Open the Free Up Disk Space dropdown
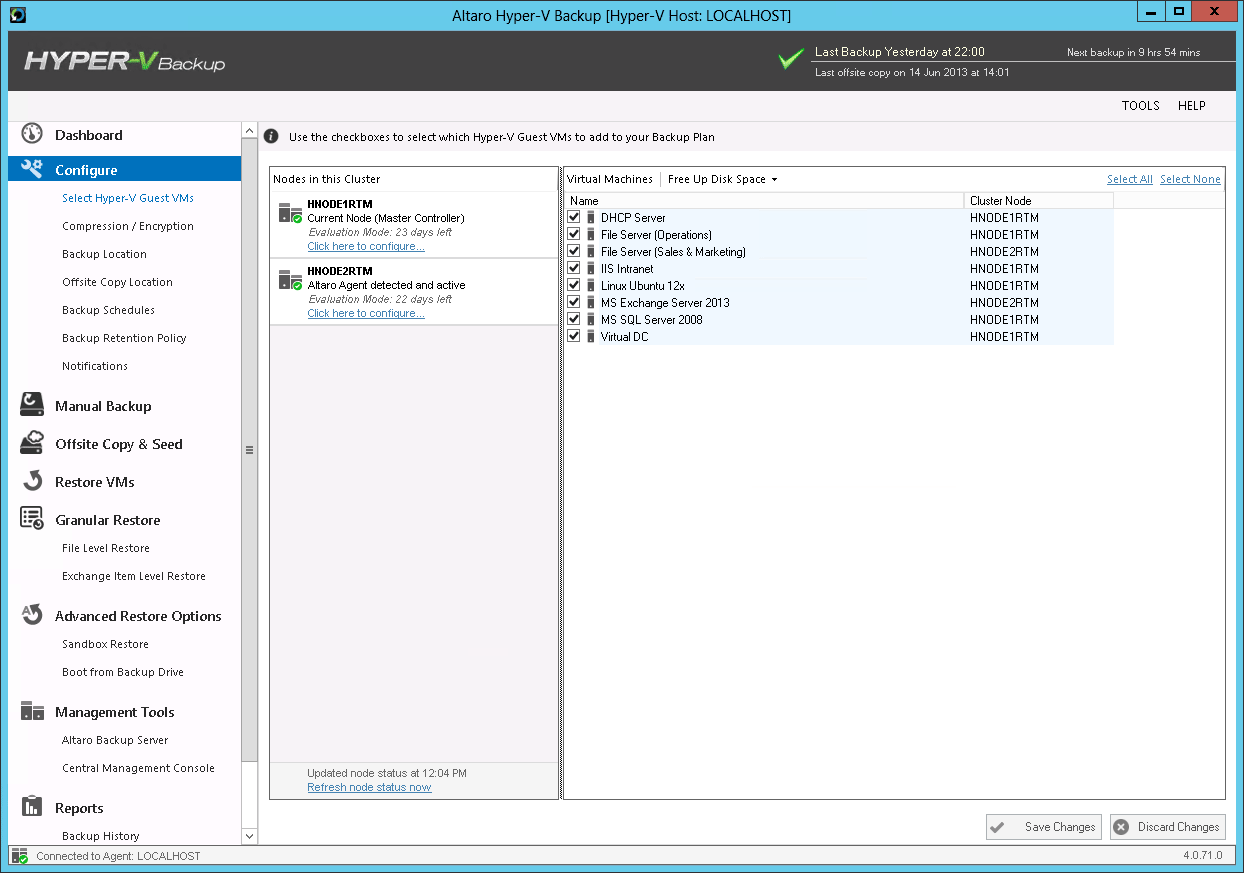The height and width of the screenshot is (873, 1244). click(x=722, y=179)
